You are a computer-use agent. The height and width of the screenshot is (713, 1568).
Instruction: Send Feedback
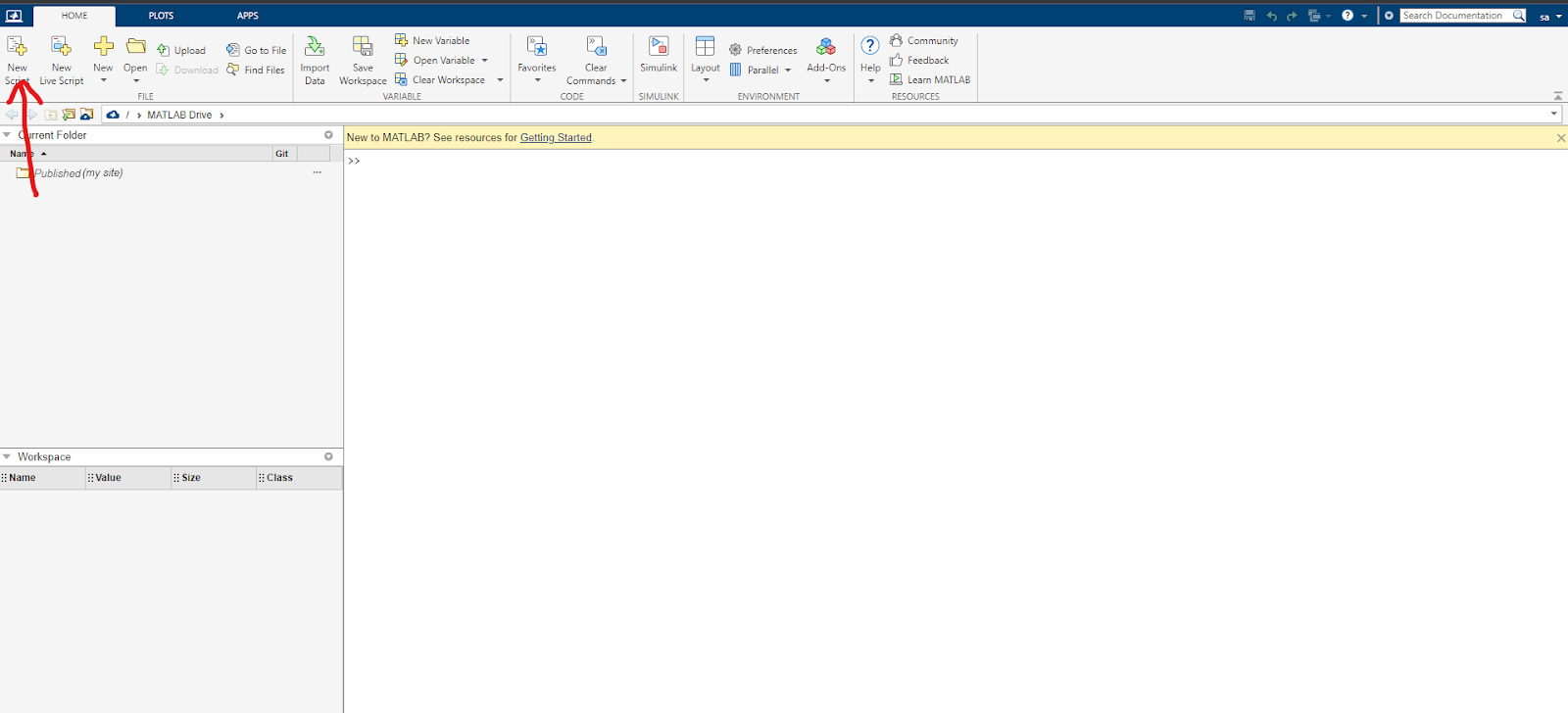pos(919,60)
